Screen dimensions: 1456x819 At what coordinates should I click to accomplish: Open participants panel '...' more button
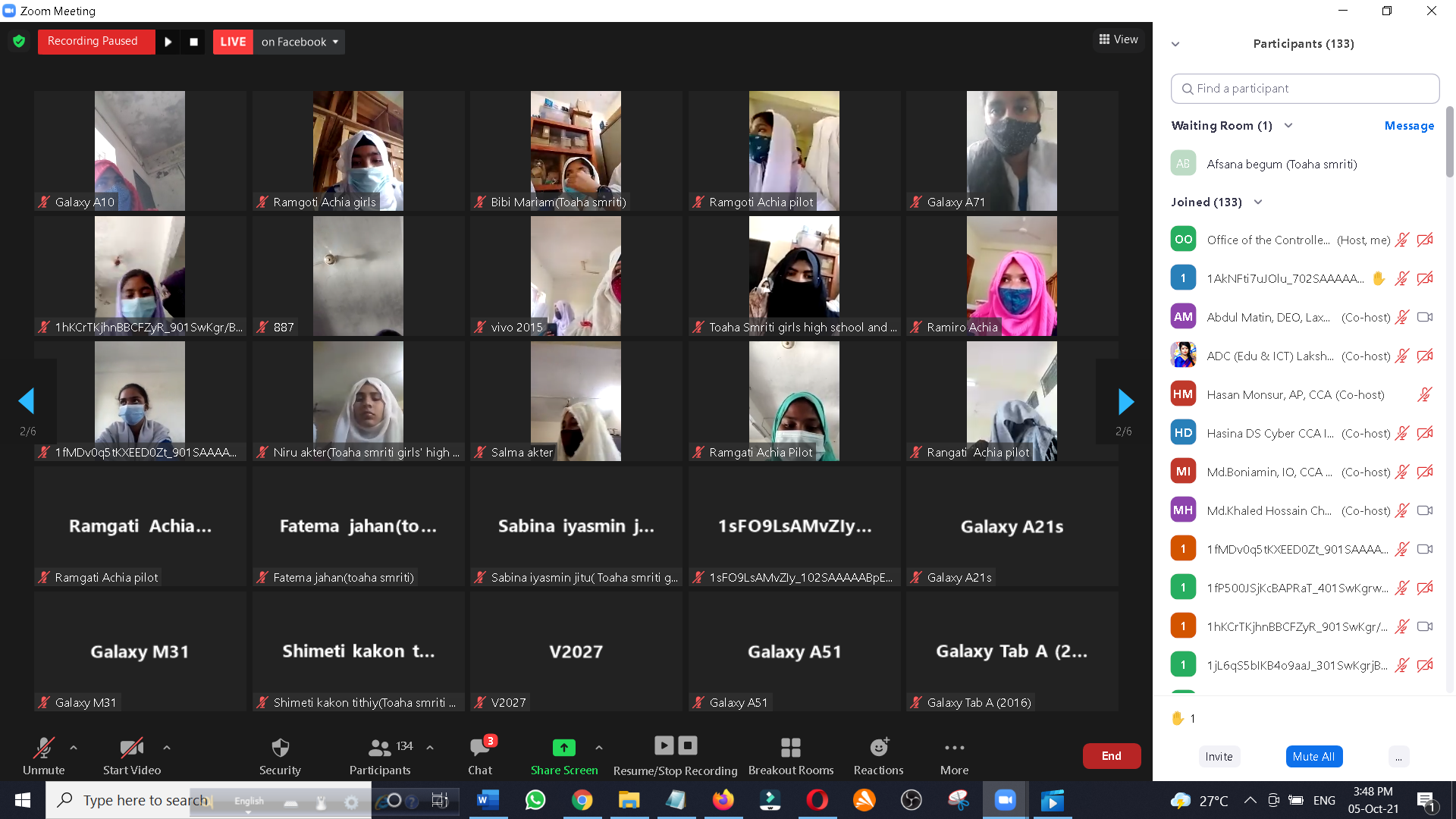point(1398,756)
